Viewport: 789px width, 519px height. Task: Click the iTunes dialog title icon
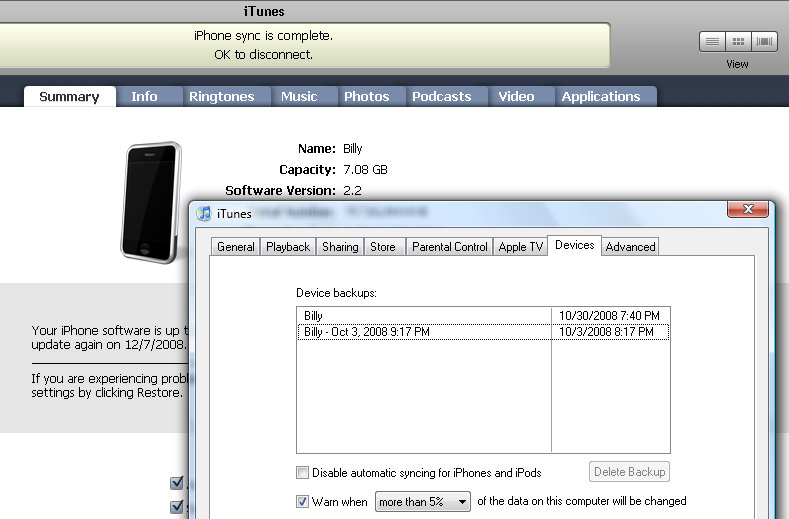pyautogui.click(x=204, y=213)
